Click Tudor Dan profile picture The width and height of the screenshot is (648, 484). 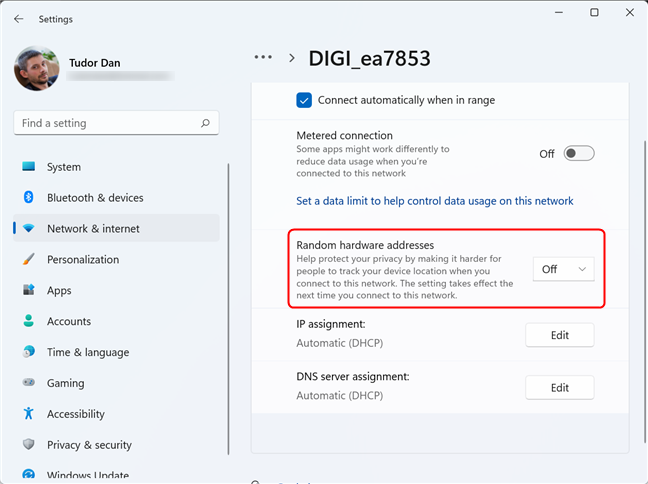coord(37,68)
